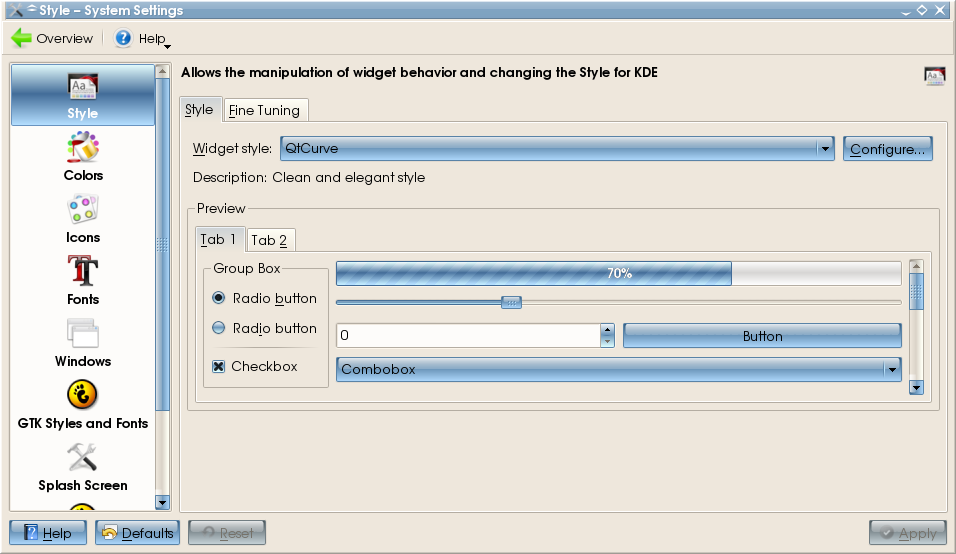
Task: Switch to the Fine Tuning tab
Action: (265, 110)
